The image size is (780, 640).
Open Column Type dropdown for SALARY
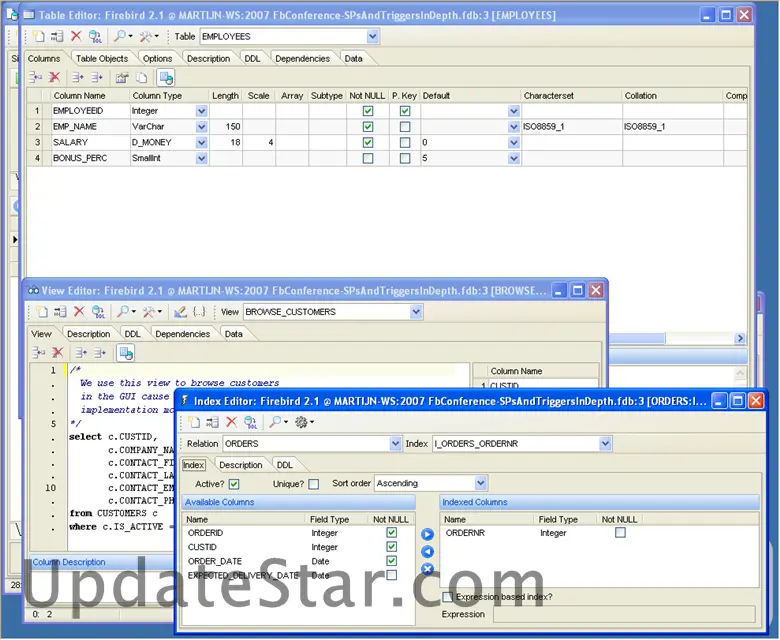pyautogui.click(x=201, y=143)
